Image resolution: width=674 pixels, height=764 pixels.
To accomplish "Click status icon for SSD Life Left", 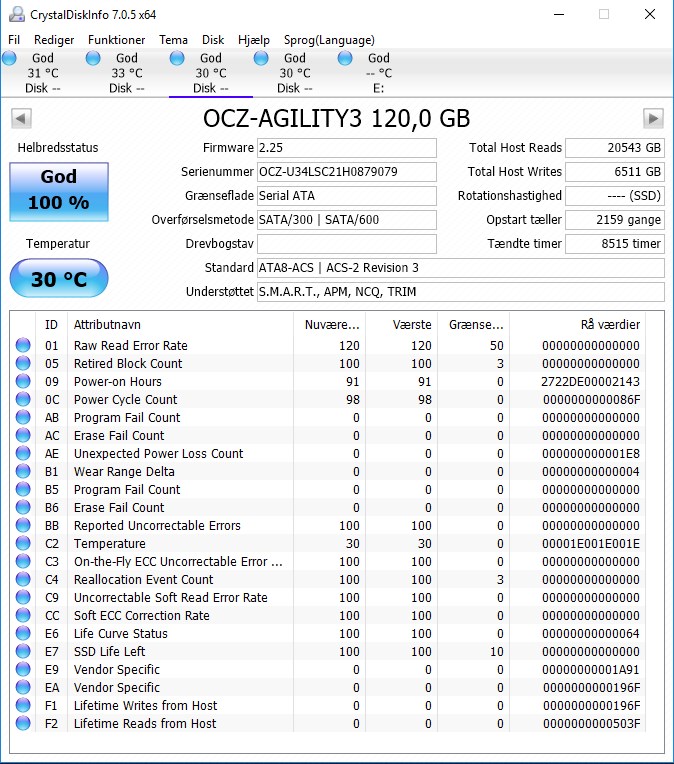I will (x=23, y=651).
